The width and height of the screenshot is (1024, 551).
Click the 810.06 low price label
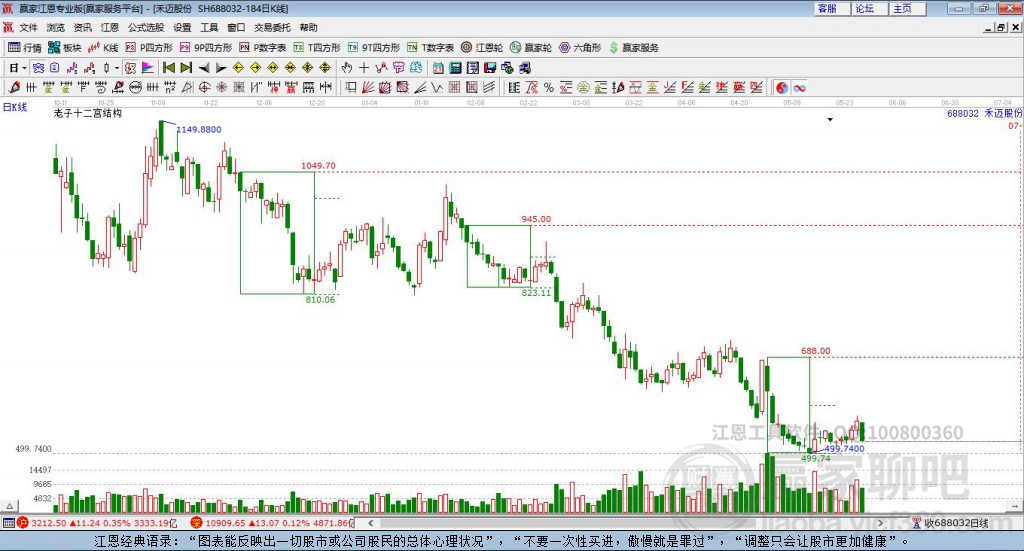click(320, 300)
